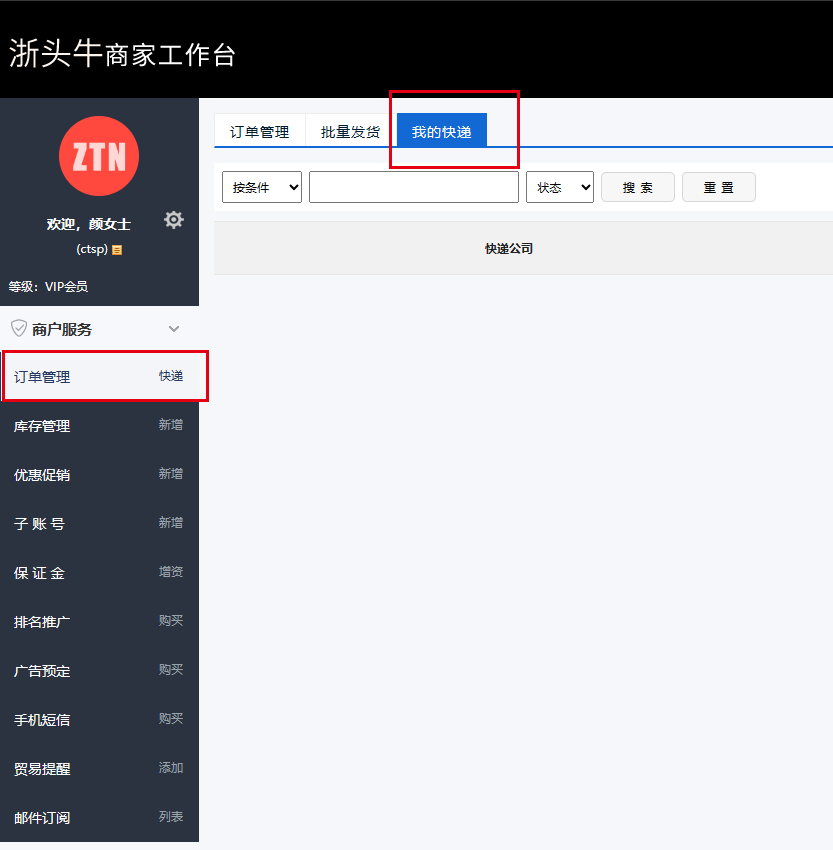Click 新增 next to 子账号

click(x=171, y=523)
